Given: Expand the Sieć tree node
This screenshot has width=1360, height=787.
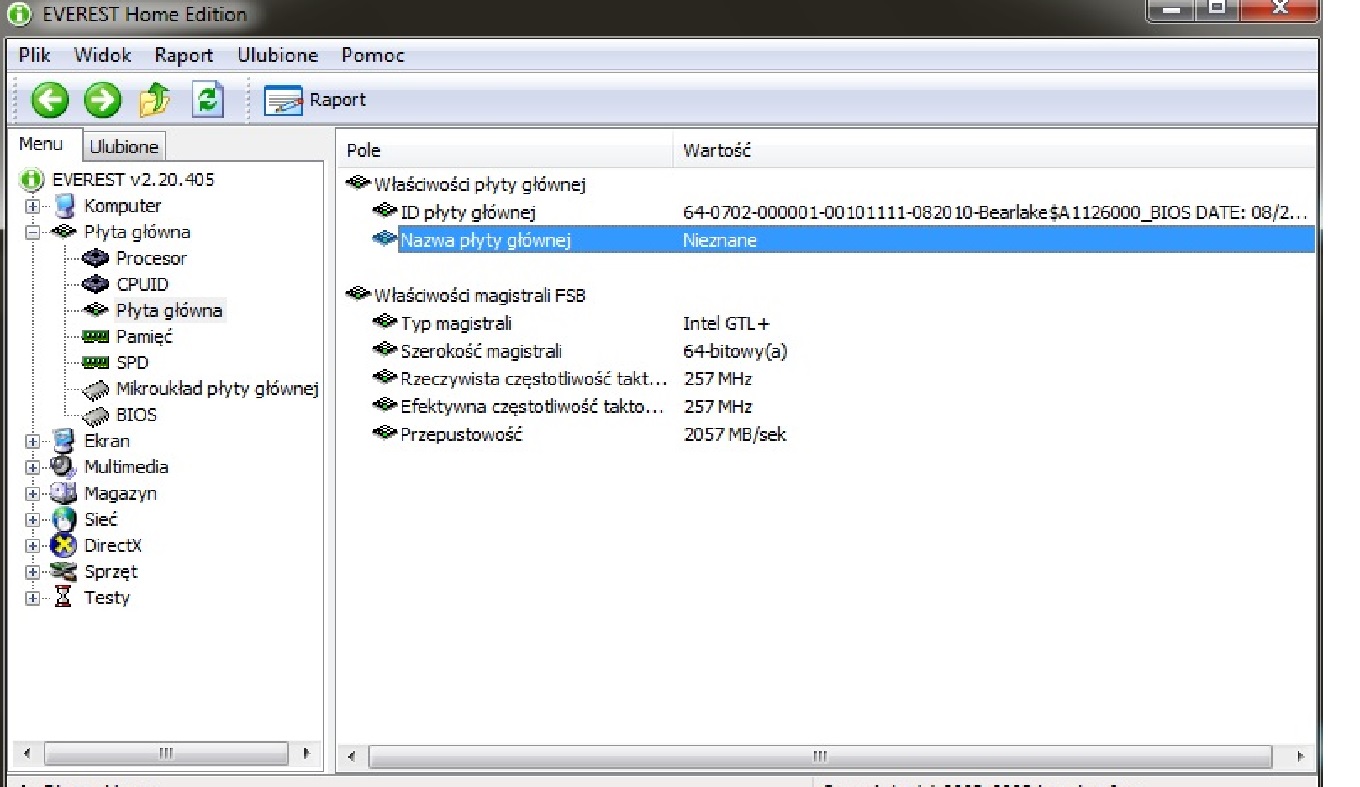Looking at the screenshot, I should tap(33, 520).
